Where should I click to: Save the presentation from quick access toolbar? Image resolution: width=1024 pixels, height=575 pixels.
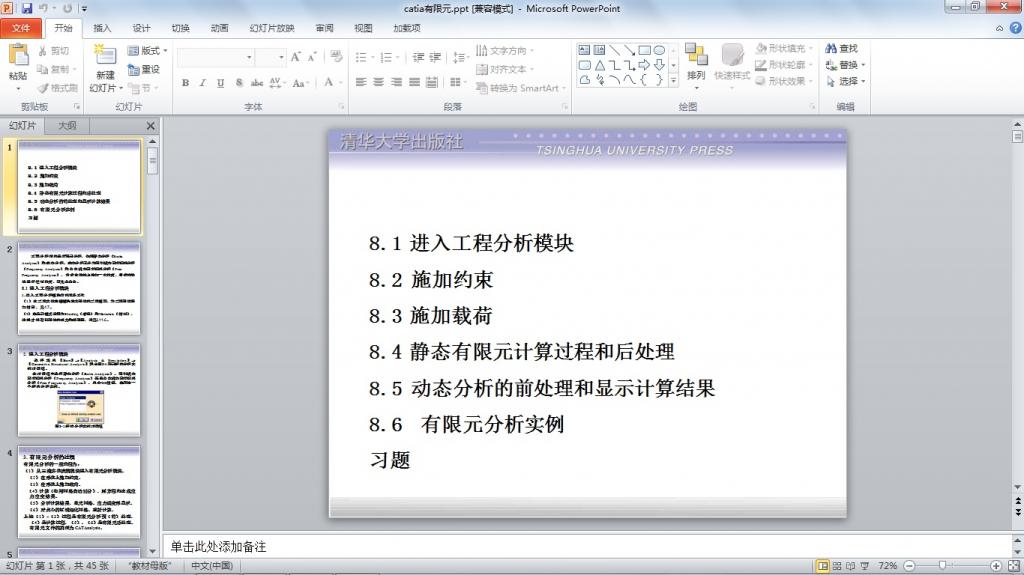click(x=27, y=8)
